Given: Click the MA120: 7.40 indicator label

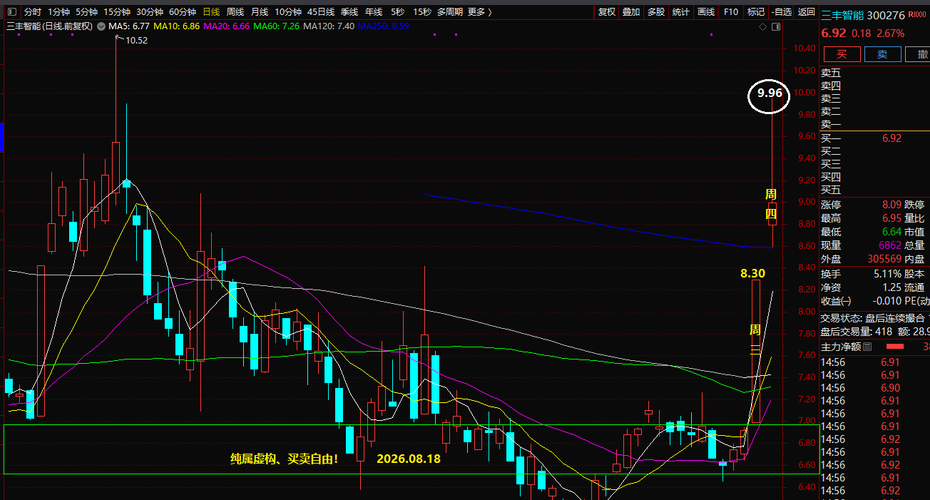Looking at the screenshot, I should pos(329,27).
